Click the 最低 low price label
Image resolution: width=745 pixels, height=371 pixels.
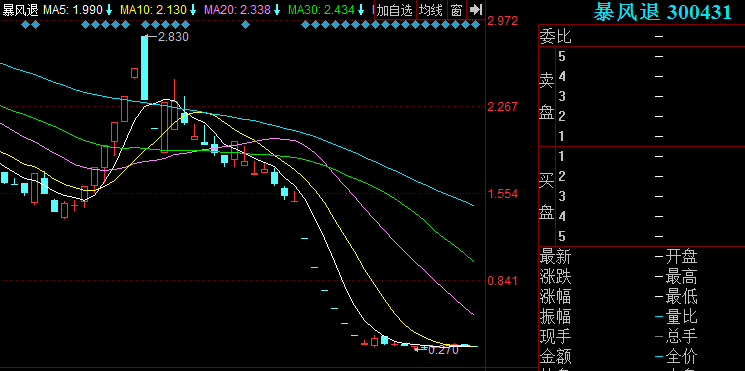click(x=681, y=296)
